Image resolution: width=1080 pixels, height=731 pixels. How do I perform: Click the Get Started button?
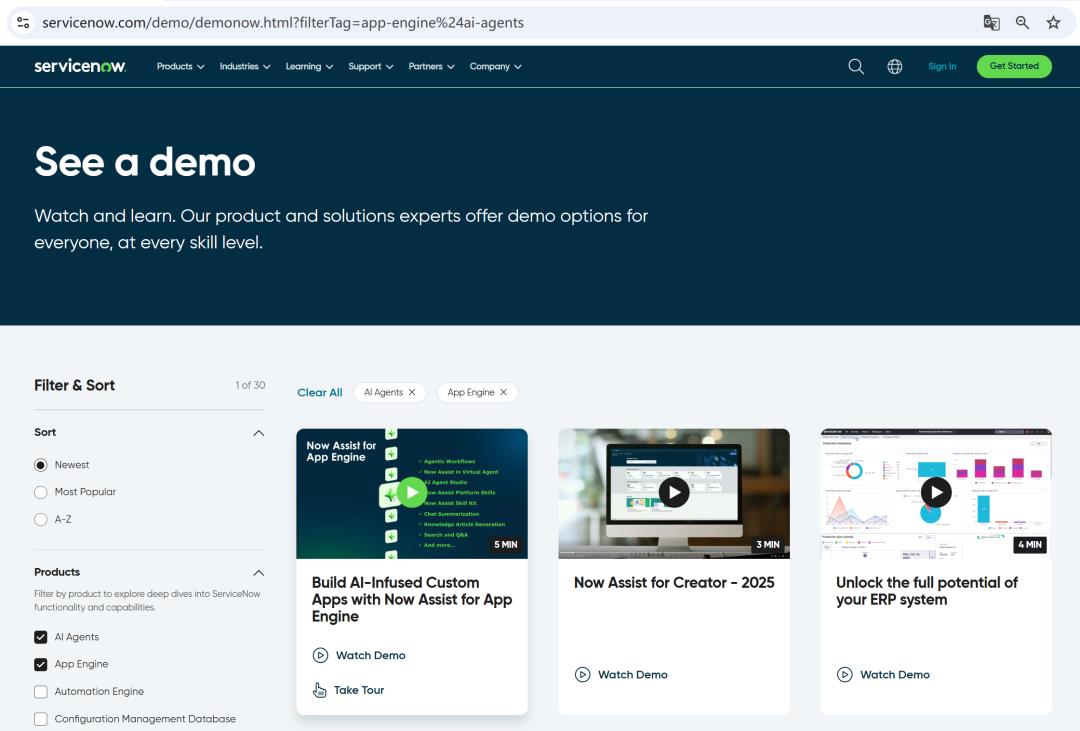1014,66
